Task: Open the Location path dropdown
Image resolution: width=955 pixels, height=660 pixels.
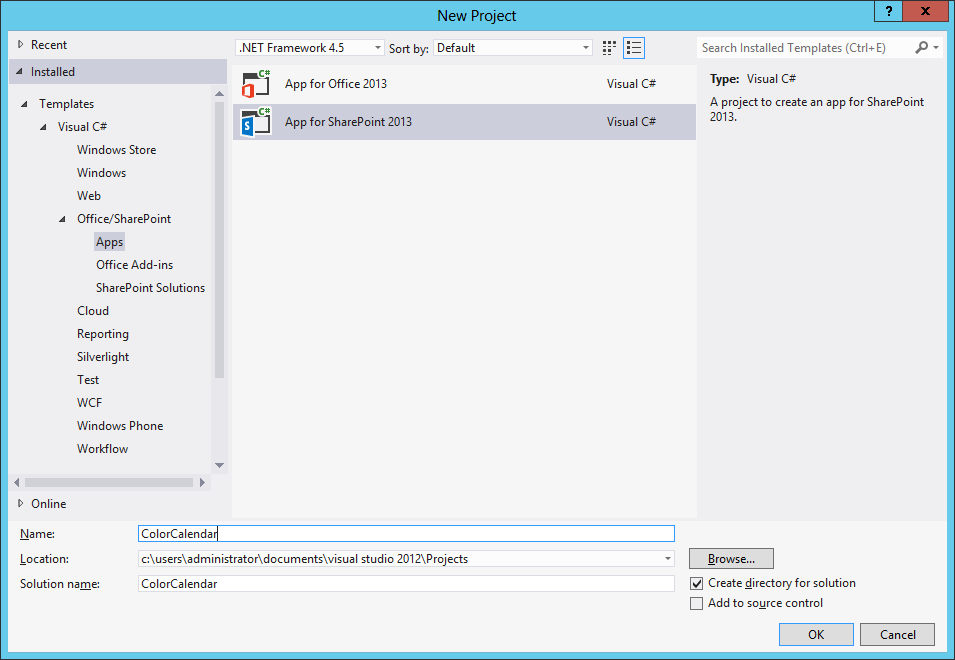Action: [667, 559]
